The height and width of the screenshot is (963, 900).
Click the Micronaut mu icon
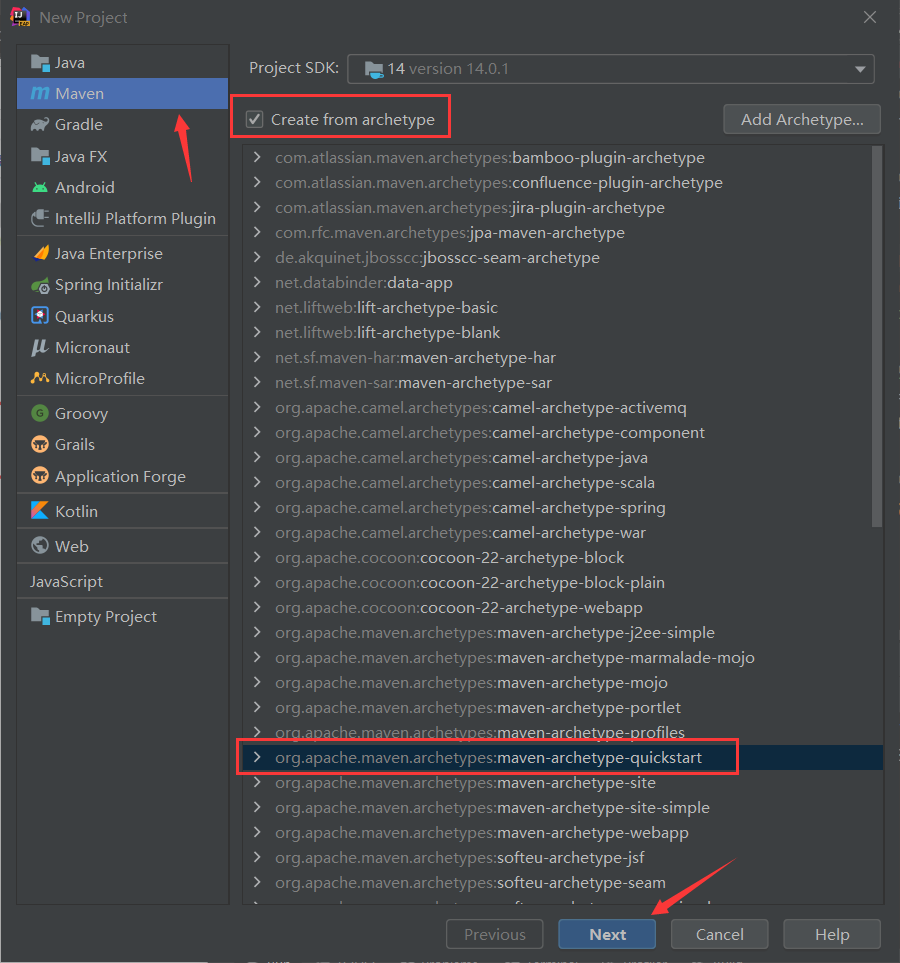tap(40, 347)
